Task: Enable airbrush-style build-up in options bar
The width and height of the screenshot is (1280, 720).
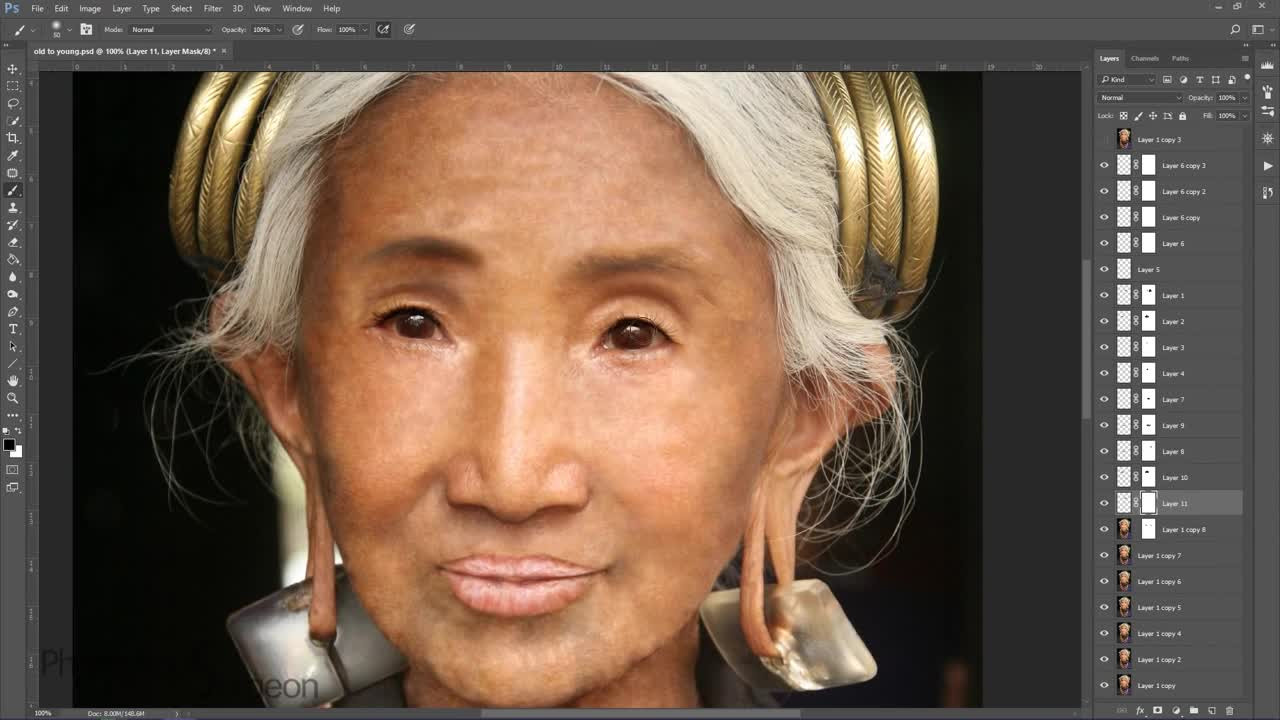Action: pyautogui.click(x=383, y=30)
